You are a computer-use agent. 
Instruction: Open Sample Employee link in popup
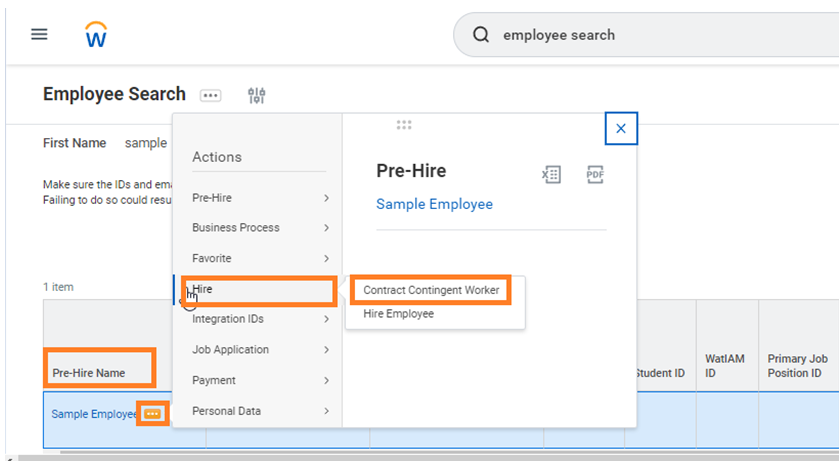[x=434, y=204]
